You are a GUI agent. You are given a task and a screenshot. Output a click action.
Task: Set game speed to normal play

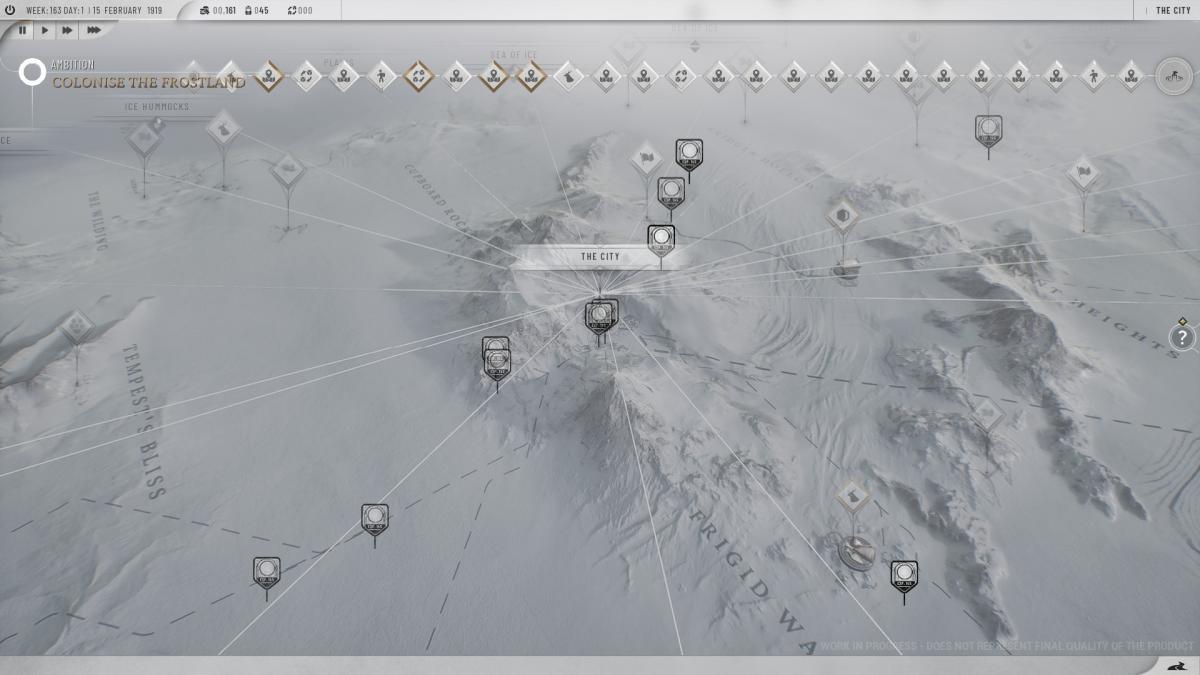[44, 30]
